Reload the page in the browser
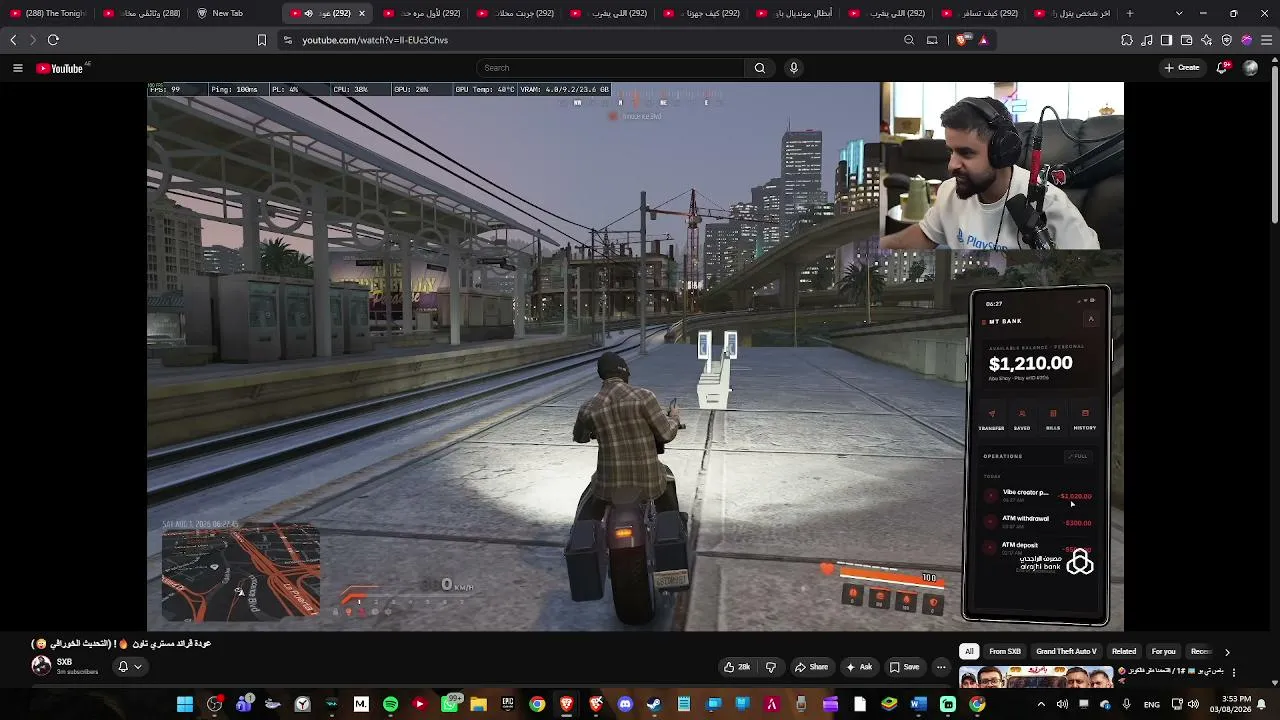Viewport: 1280px width, 720px height. 53,40
